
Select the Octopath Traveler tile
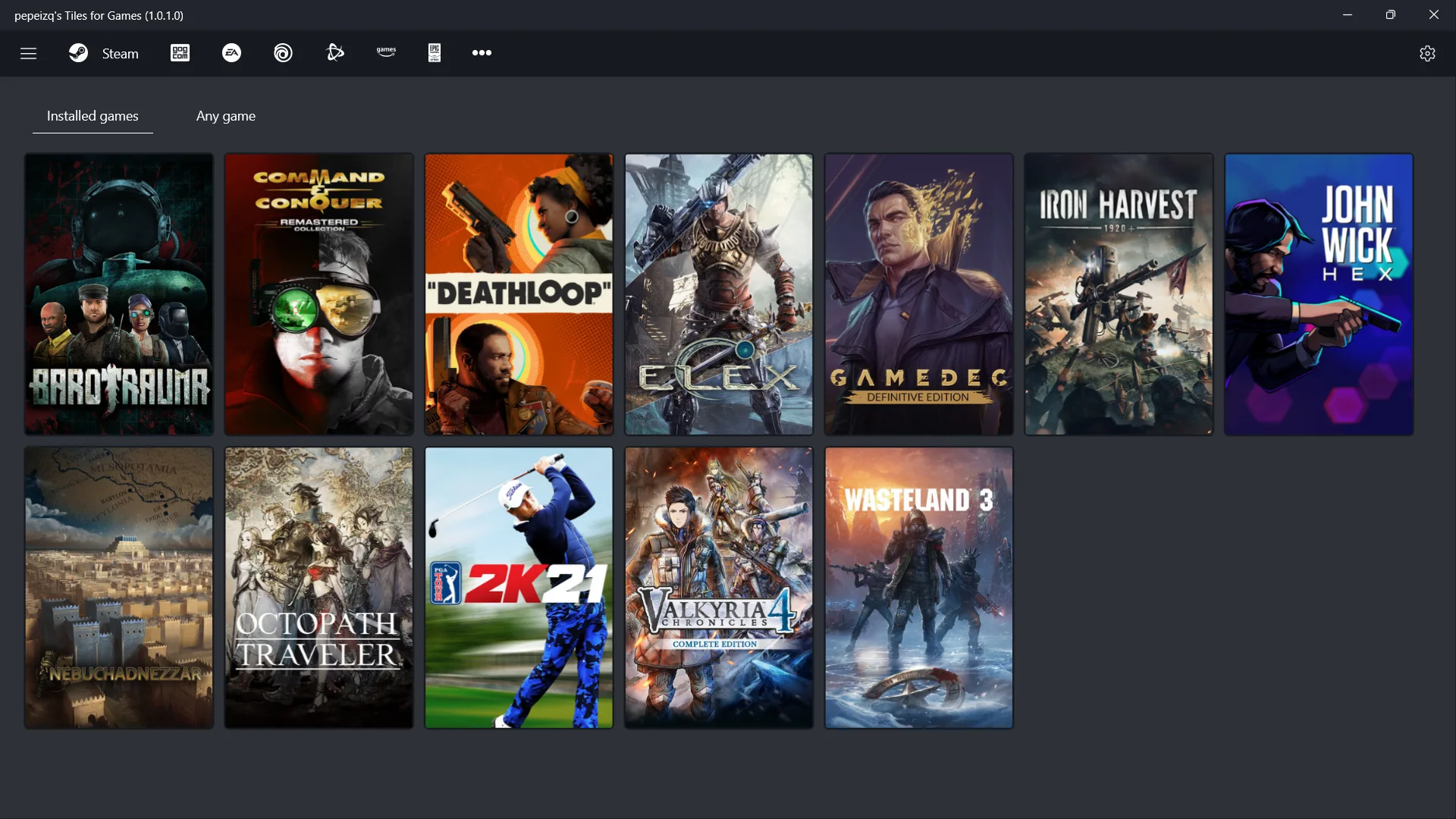point(319,588)
